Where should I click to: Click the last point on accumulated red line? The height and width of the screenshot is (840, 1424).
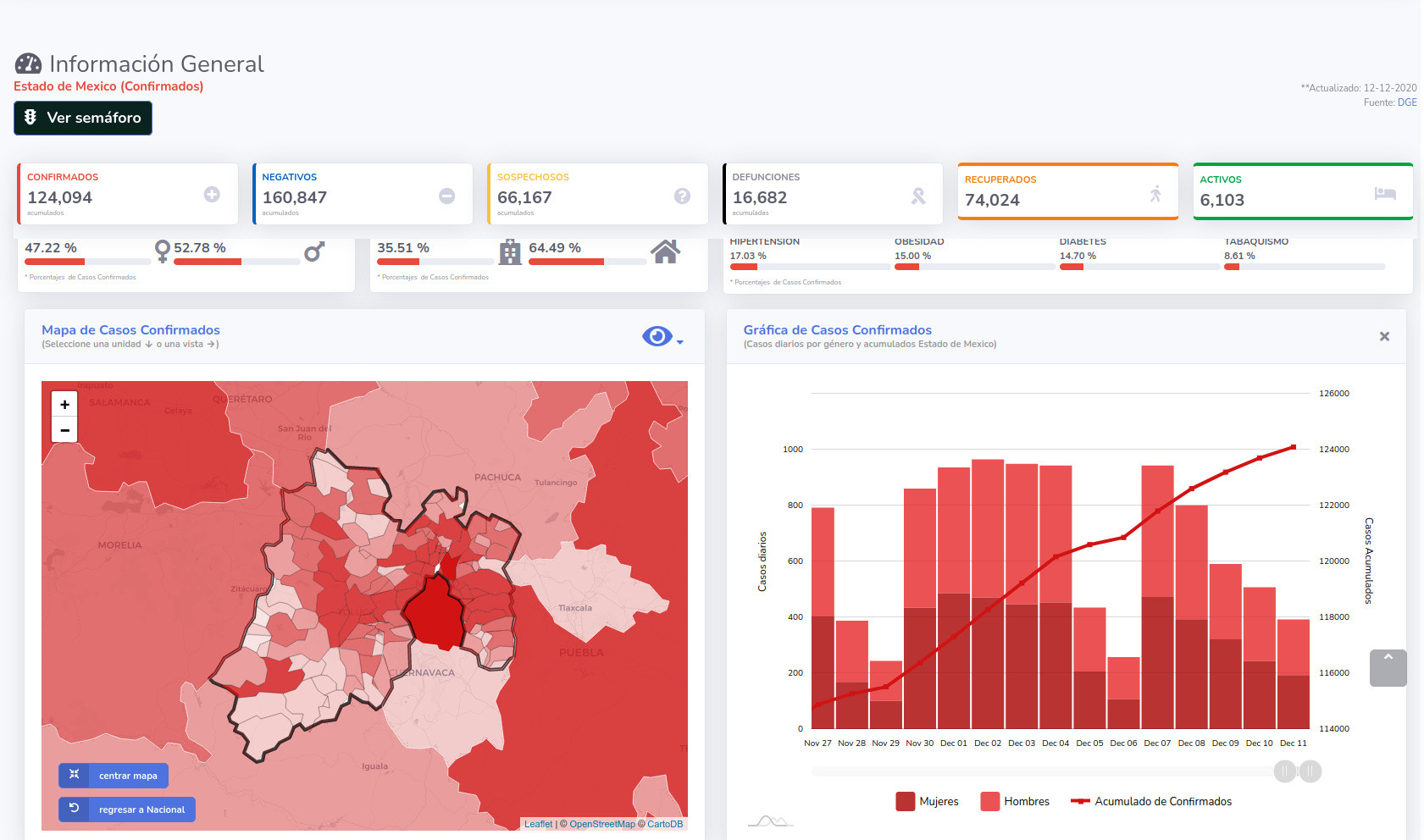coord(1294,447)
